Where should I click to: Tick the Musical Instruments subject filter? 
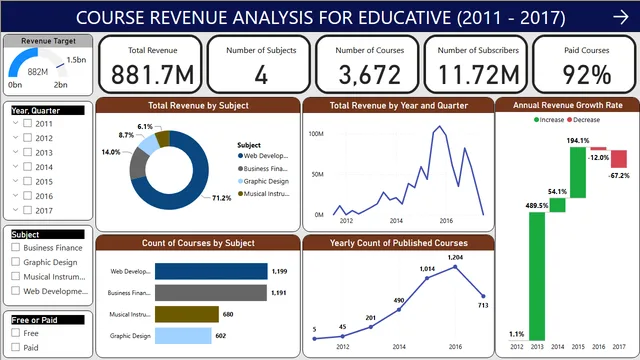point(16,276)
